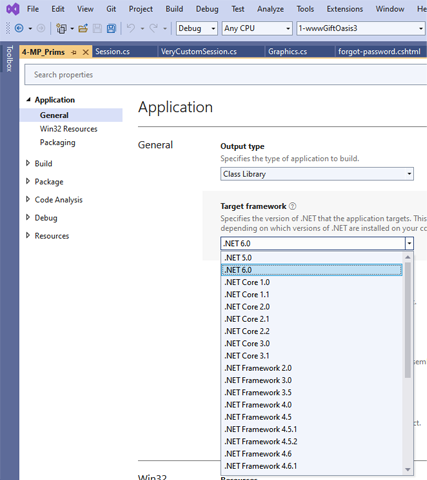Select General under Application

point(71,115)
